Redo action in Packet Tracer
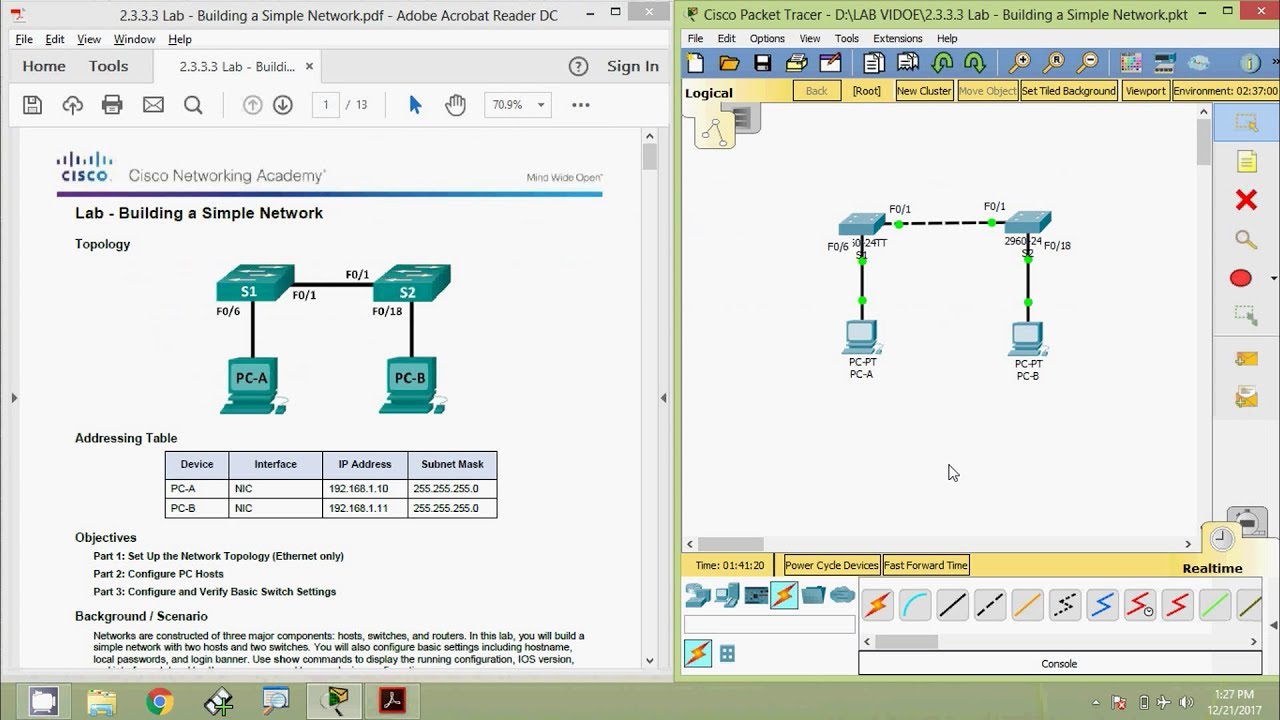The image size is (1280, 720). pyautogui.click(x=975, y=63)
